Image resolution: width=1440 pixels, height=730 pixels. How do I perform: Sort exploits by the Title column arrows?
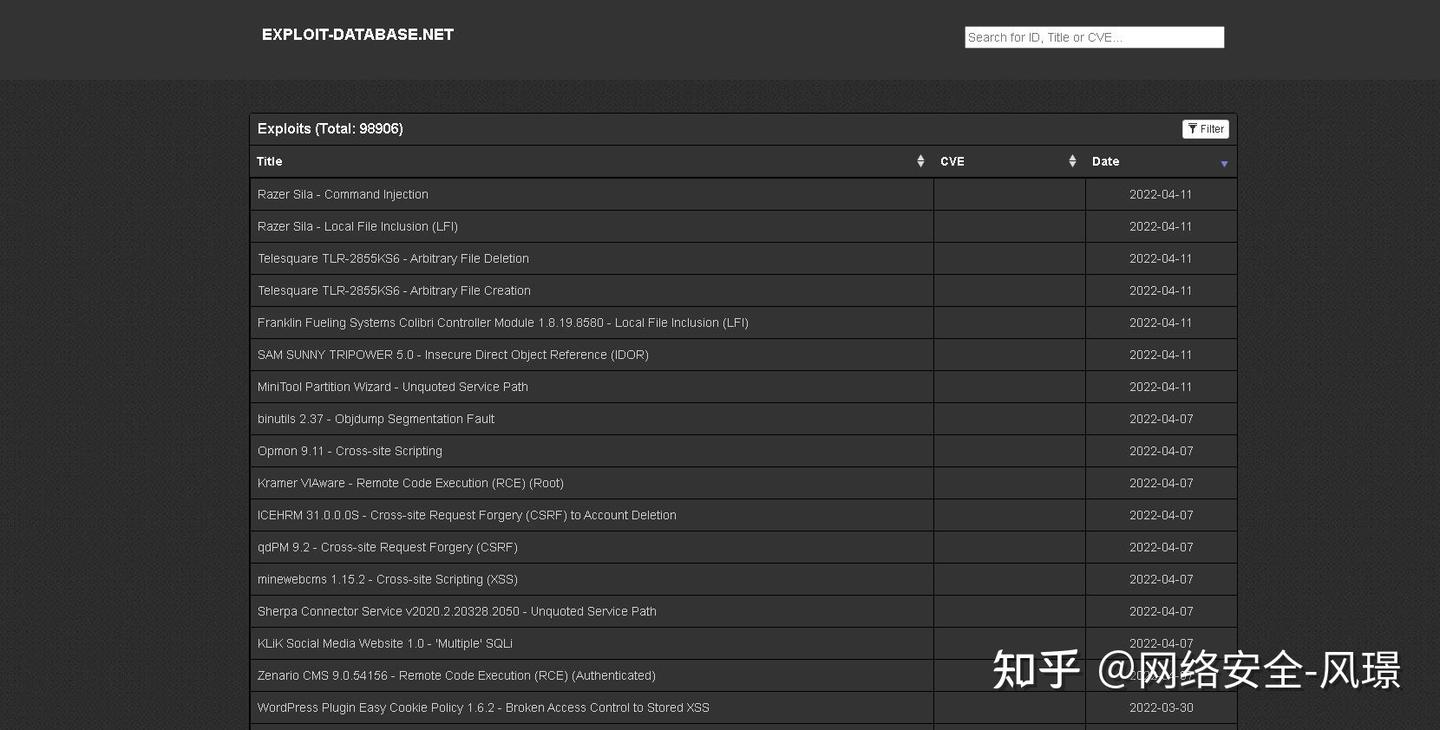920,160
